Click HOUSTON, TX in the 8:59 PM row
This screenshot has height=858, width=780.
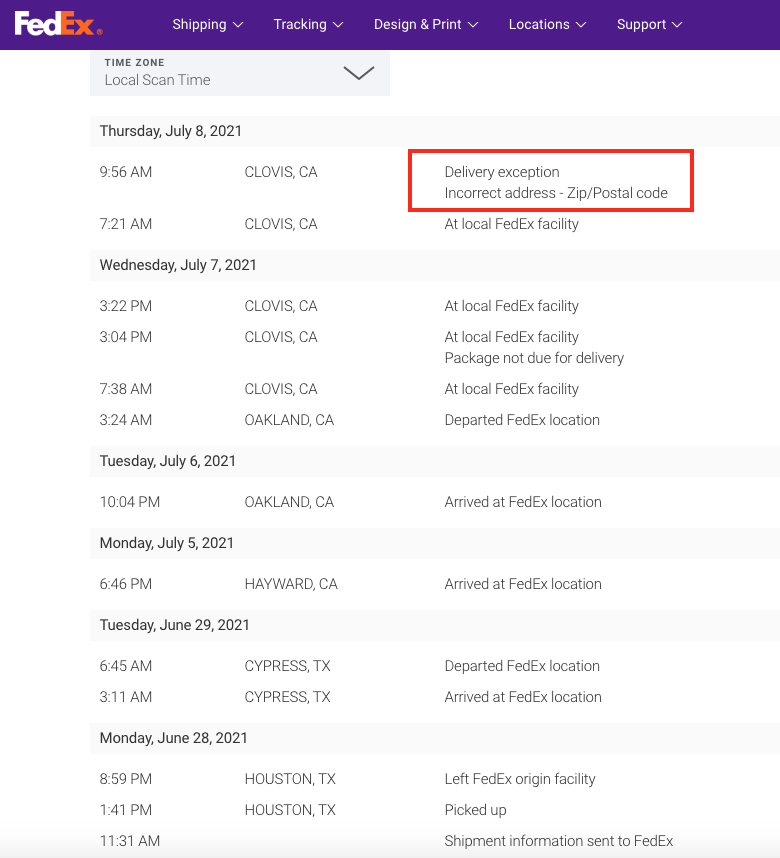tap(290, 779)
